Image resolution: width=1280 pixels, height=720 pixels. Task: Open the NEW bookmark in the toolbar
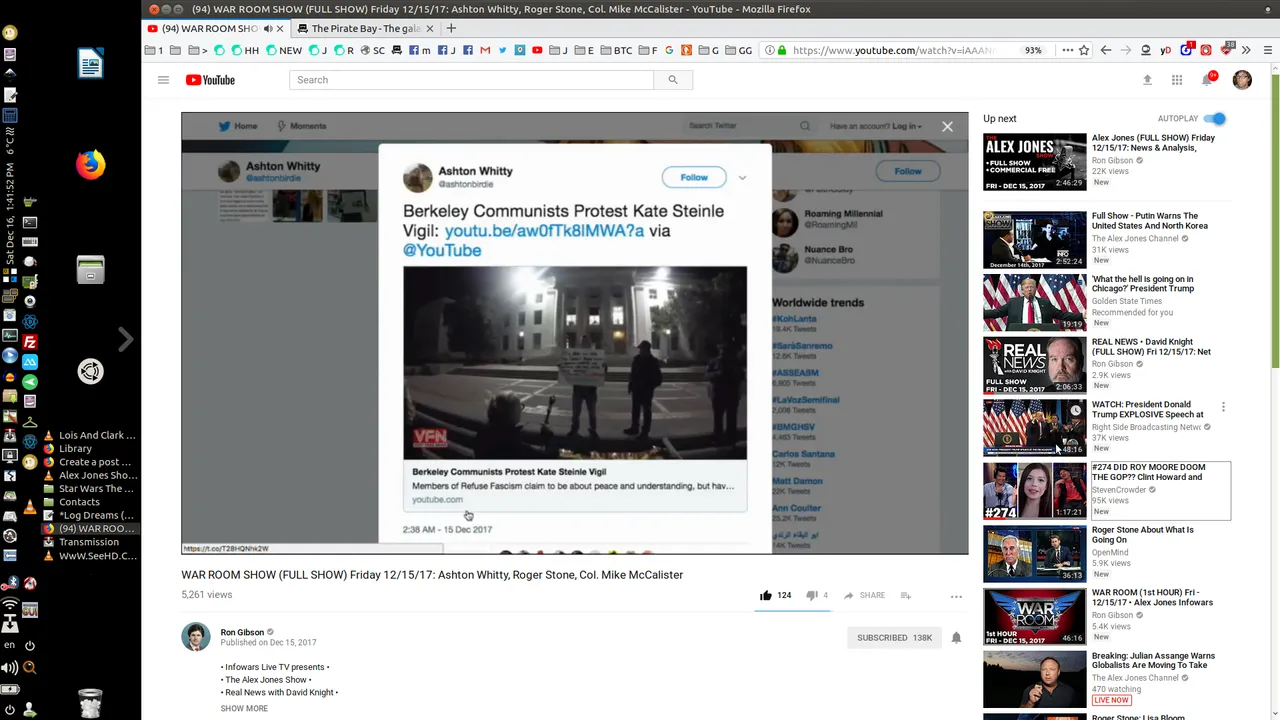(284, 50)
